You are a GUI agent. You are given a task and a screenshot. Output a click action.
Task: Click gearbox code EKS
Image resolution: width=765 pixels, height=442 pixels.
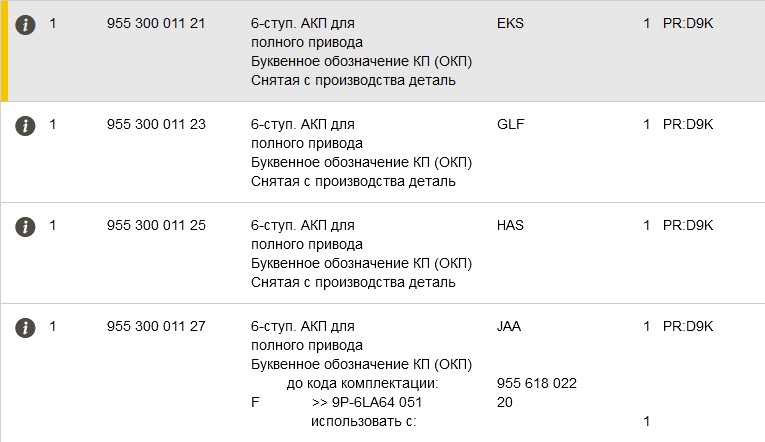(x=510, y=23)
